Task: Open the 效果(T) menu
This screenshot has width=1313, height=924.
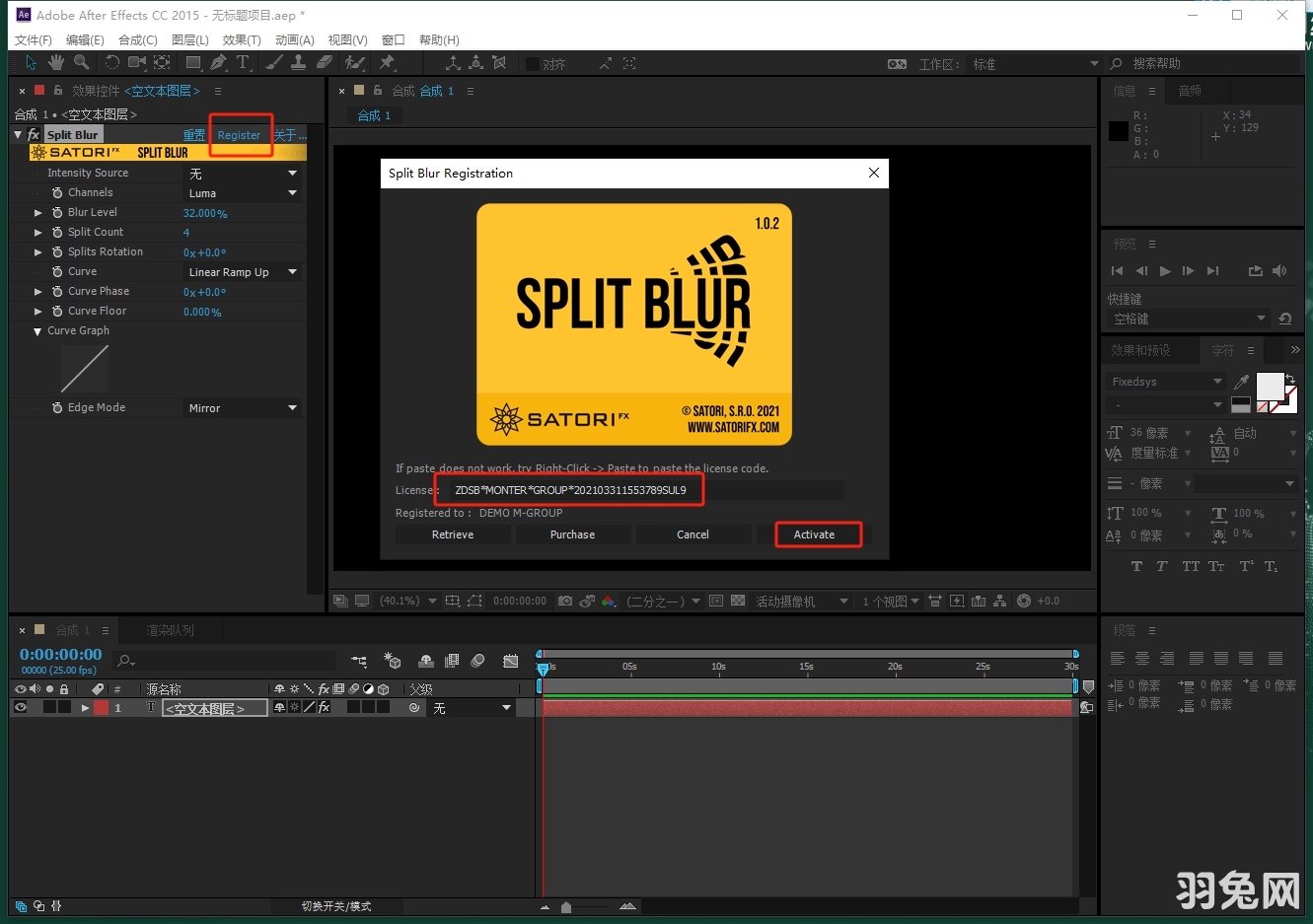Action: pyautogui.click(x=242, y=39)
